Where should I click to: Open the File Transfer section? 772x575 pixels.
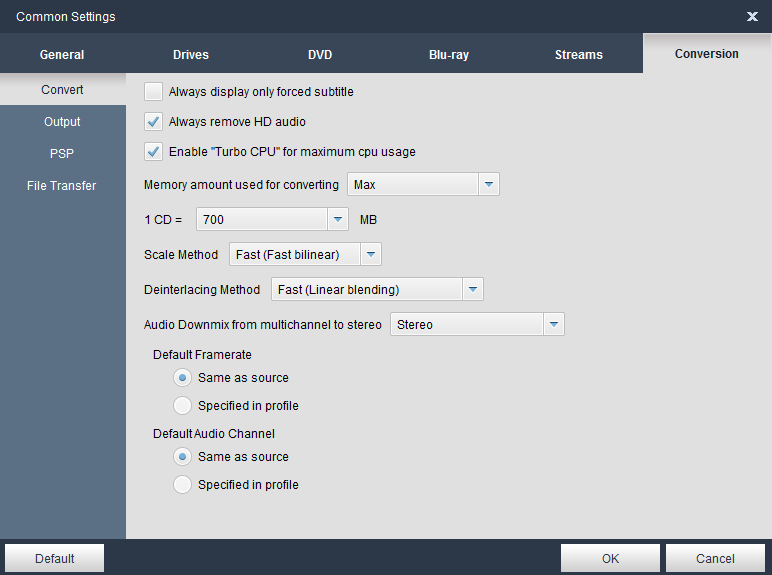[x=62, y=186]
